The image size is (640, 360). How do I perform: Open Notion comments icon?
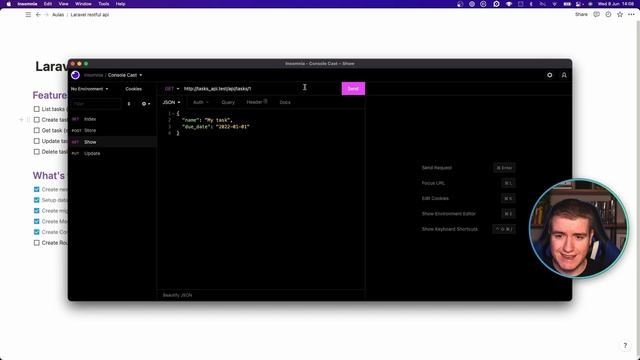pyautogui.click(x=596, y=14)
